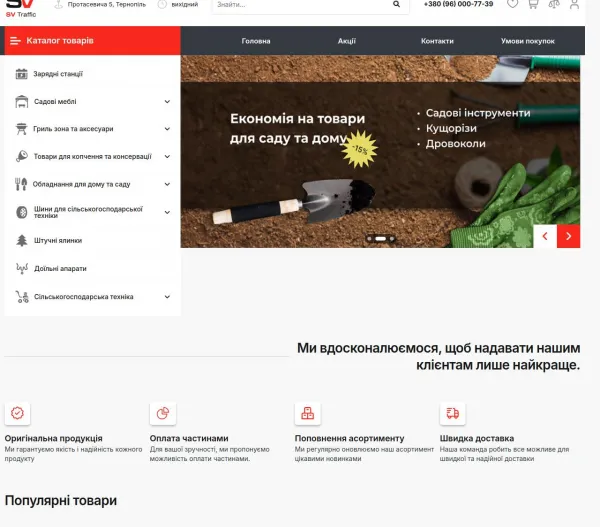Open the Акції menu item
The width and height of the screenshot is (600, 527).
pos(347,41)
